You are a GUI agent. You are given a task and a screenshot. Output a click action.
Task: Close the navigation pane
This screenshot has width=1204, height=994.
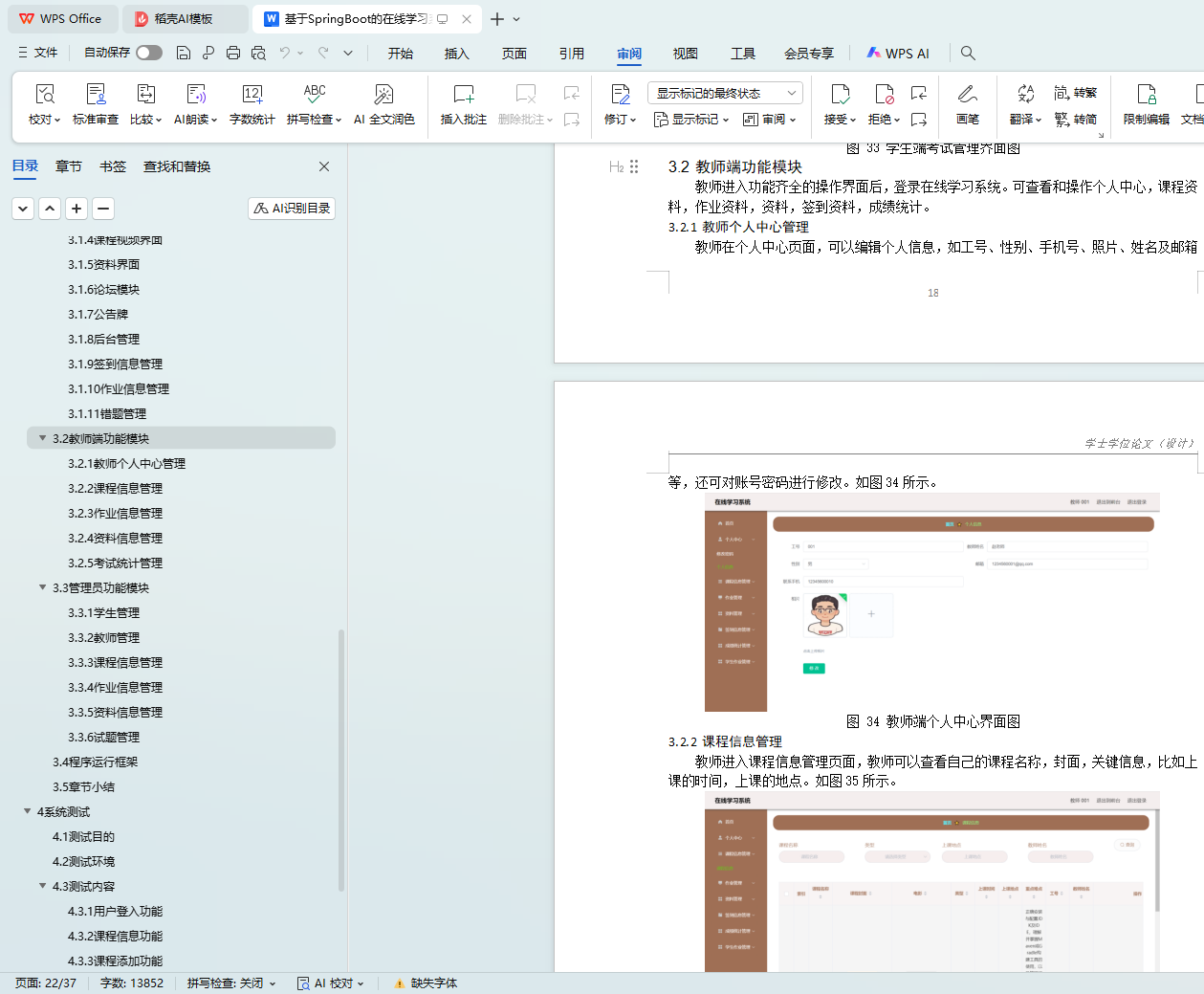pyautogui.click(x=324, y=166)
